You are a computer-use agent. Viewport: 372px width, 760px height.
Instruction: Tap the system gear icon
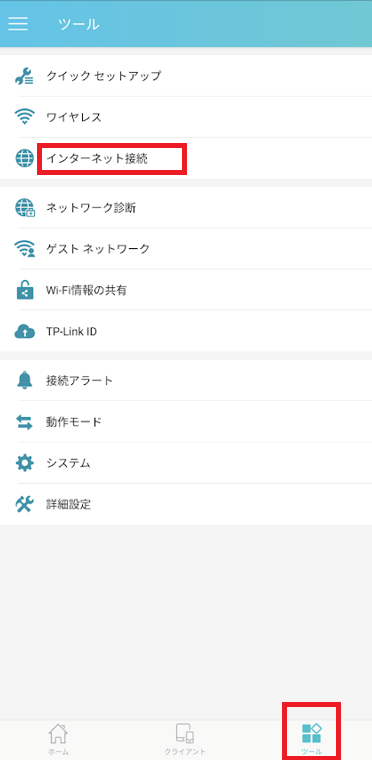tap(24, 463)
